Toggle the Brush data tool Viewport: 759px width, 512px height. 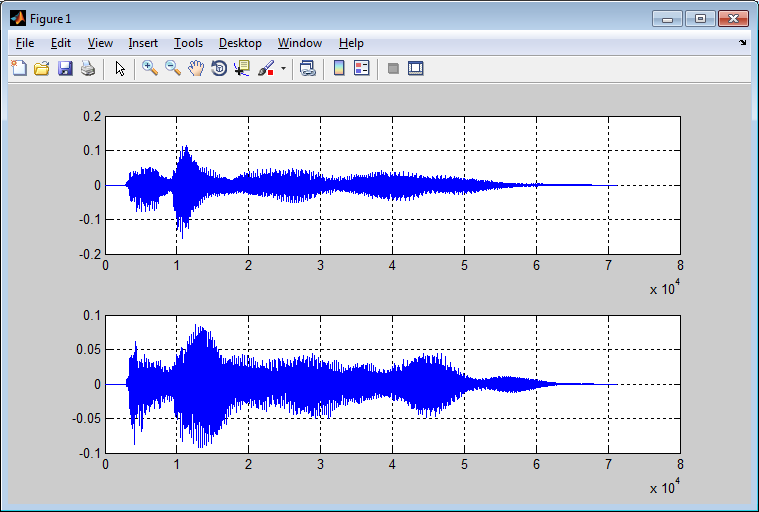tap(266, 69)
